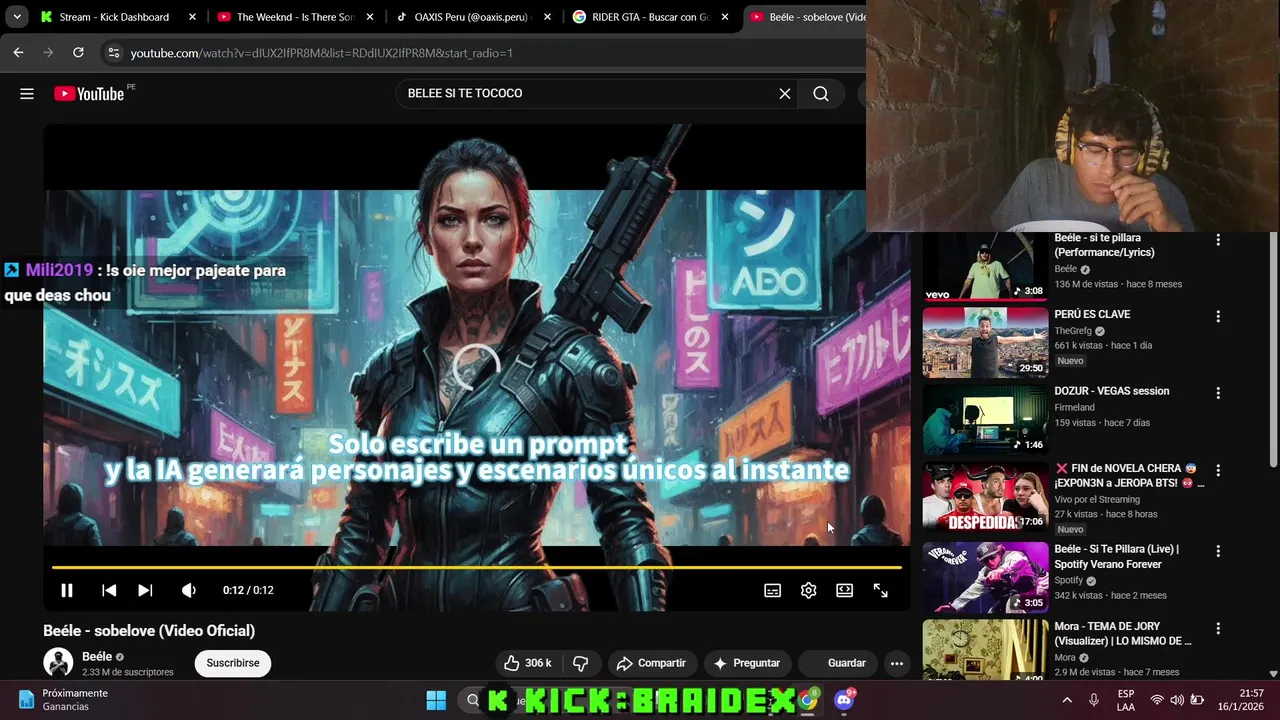Select the Beéle - sobelove tab
Viewport: 1280px width, 720px height.
(806, 17)
